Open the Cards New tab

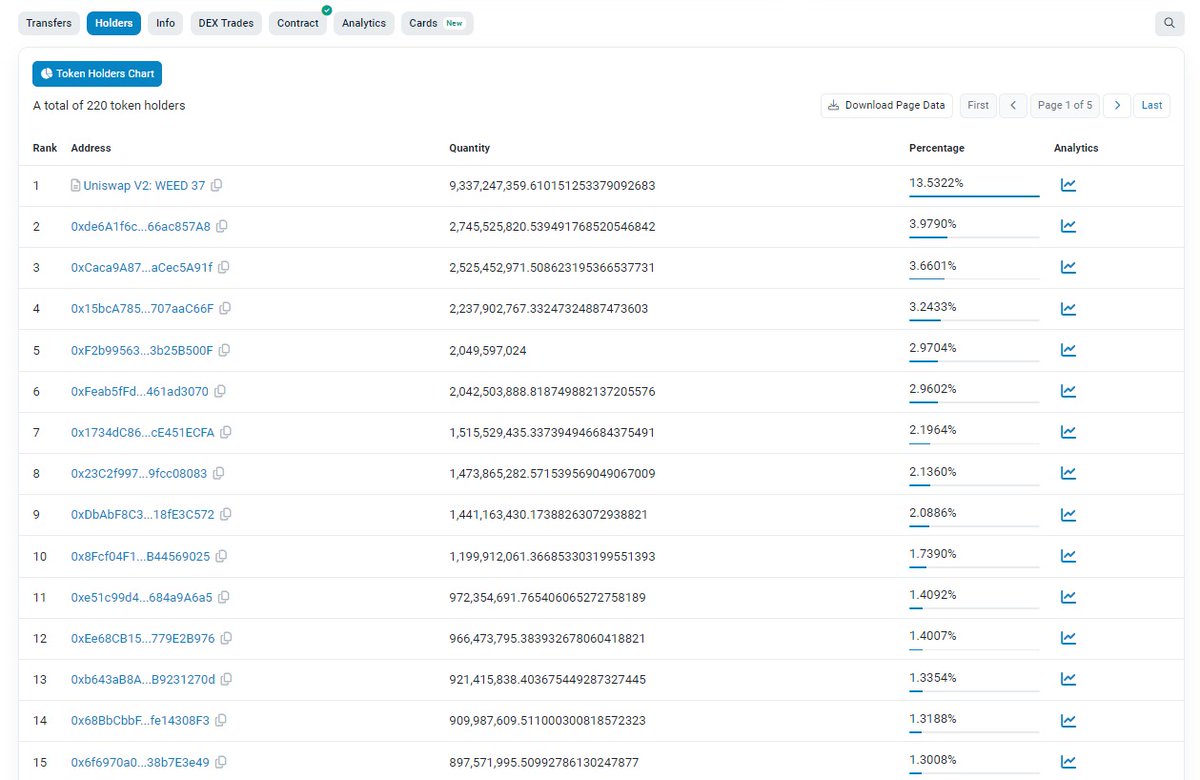point(437,23)
